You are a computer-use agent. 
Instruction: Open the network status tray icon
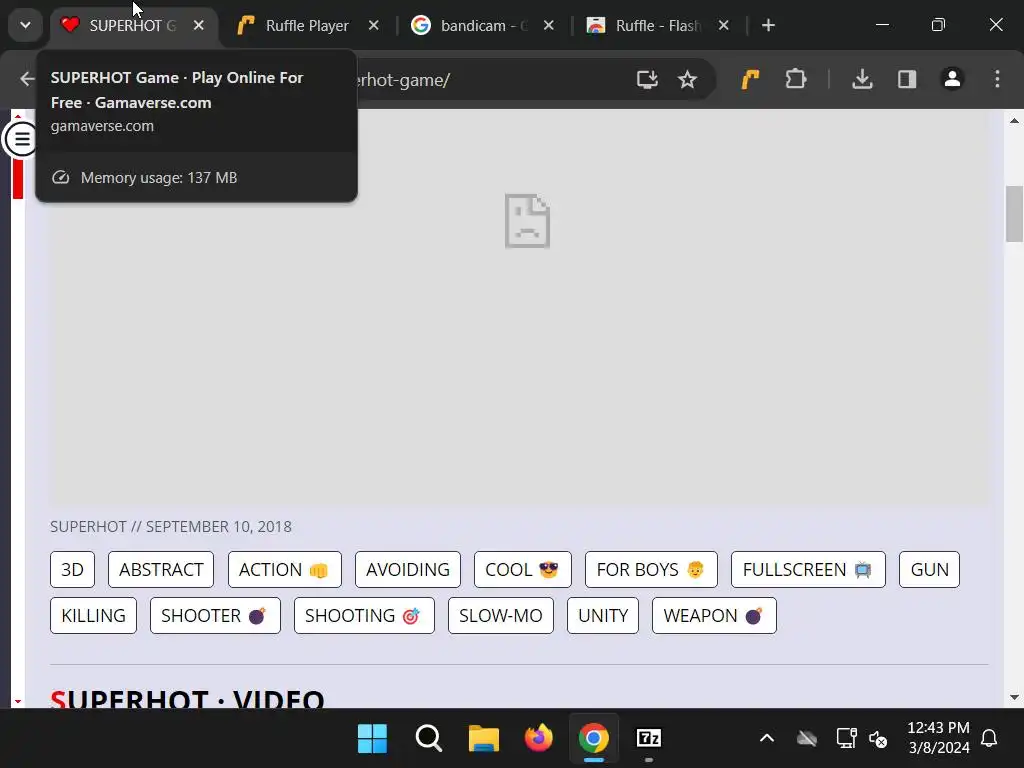click(x=846, y=738)
